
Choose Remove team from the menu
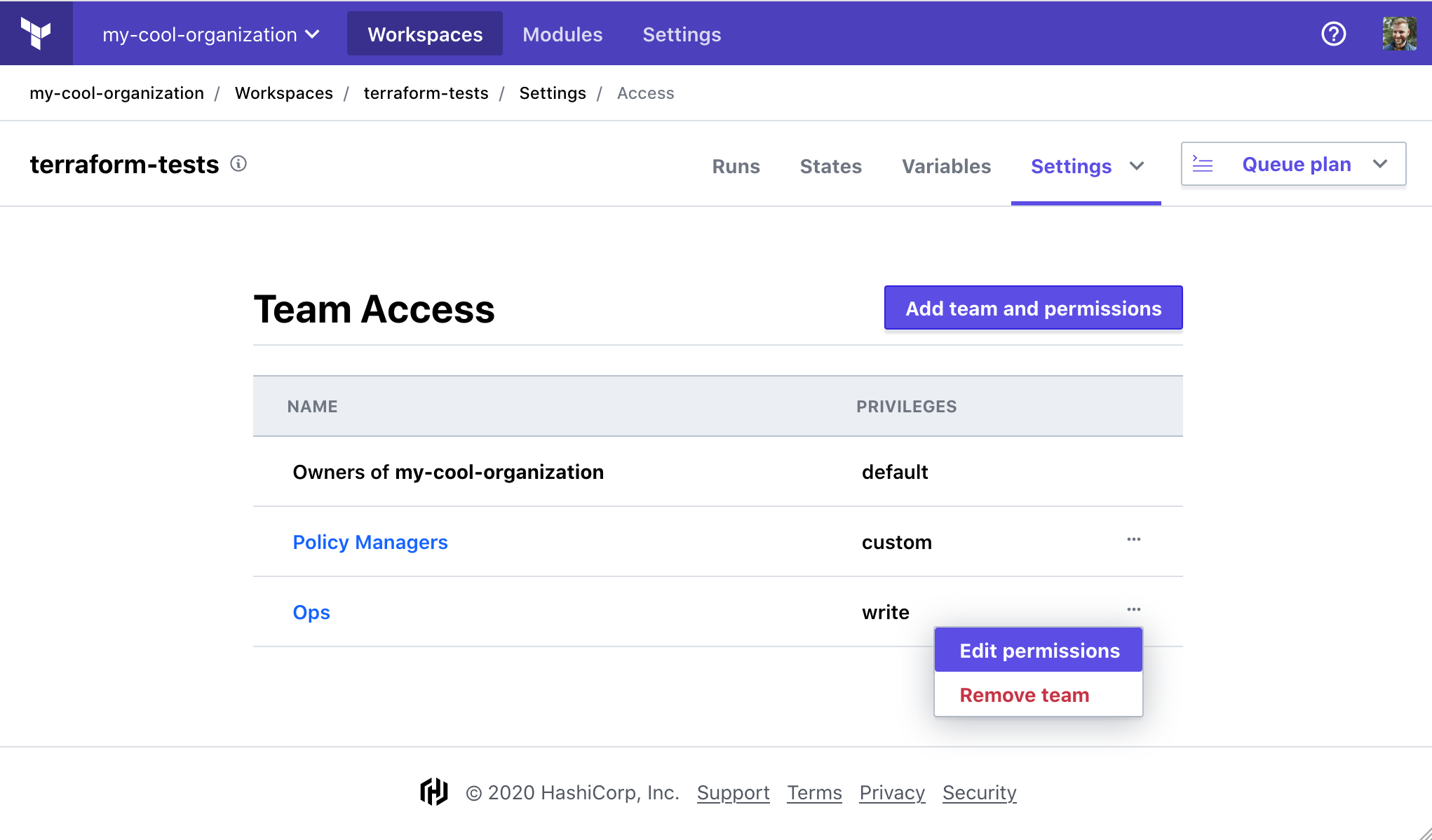click(x=1039, y=694)
